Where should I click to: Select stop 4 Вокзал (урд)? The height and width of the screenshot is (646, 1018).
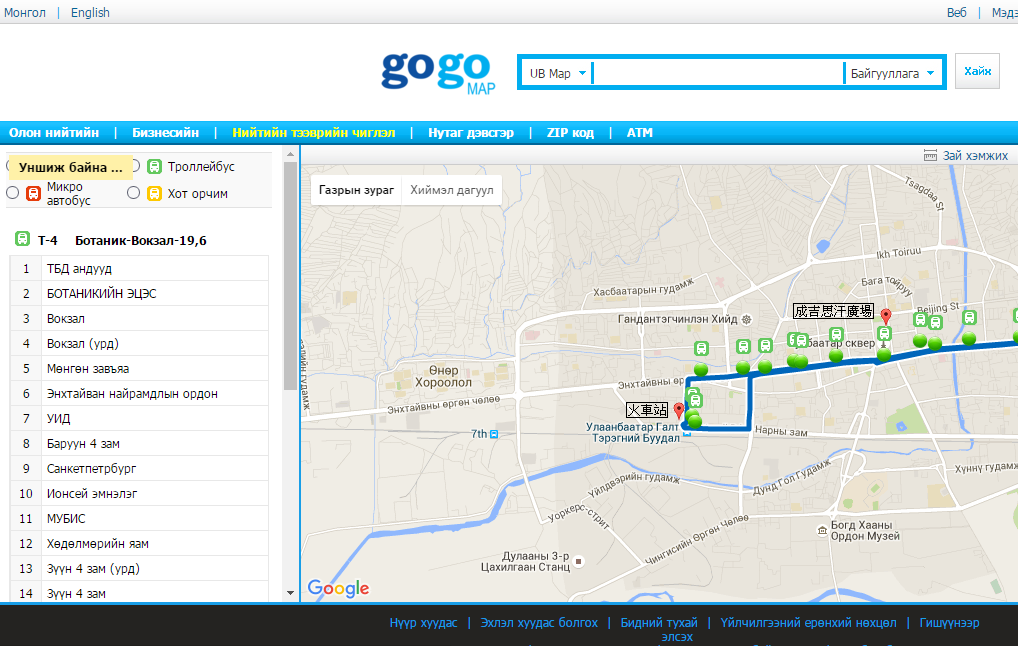coord(140,343)
